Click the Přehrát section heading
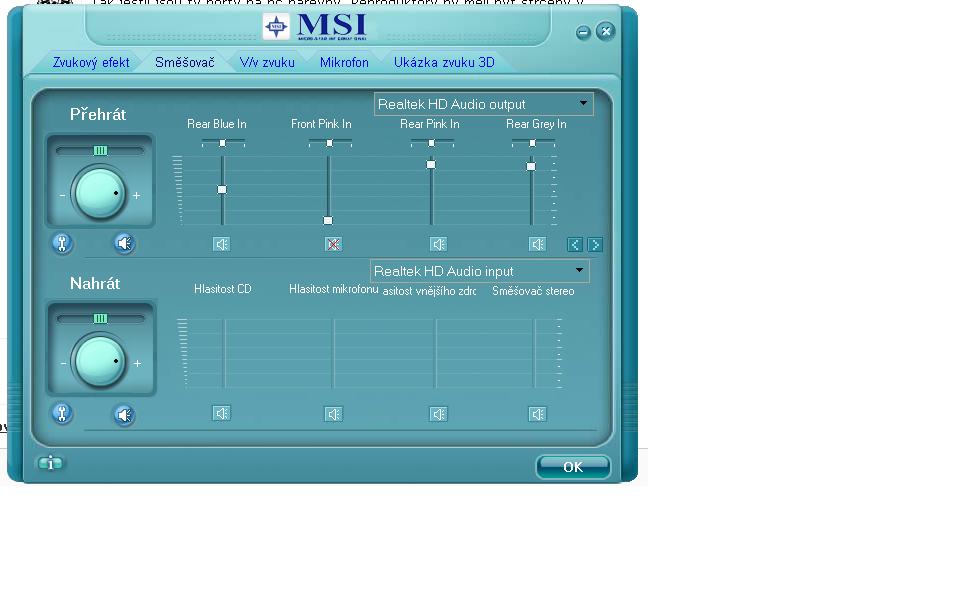 point(98,115)
